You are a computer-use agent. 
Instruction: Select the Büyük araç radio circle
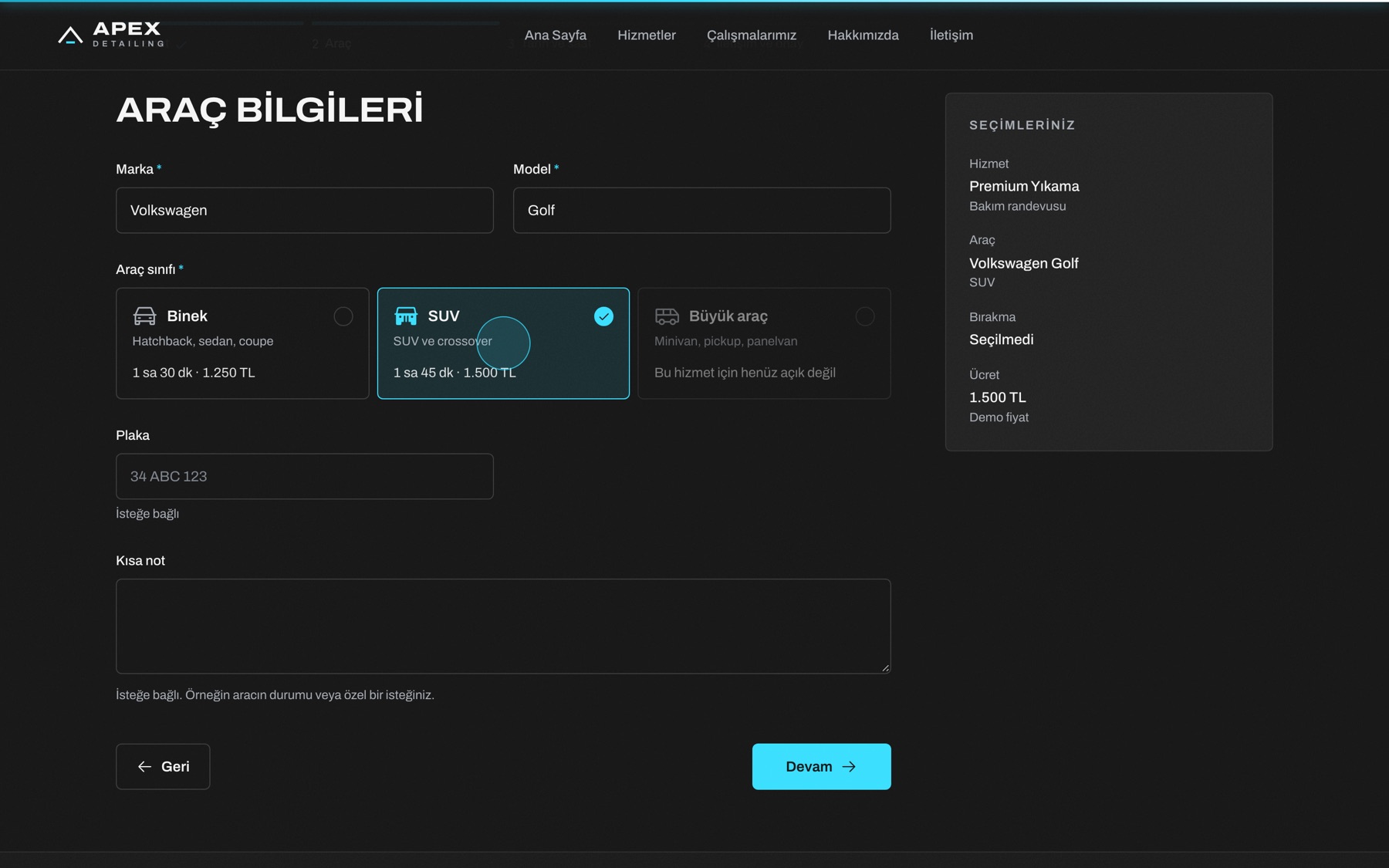(865, 316)
